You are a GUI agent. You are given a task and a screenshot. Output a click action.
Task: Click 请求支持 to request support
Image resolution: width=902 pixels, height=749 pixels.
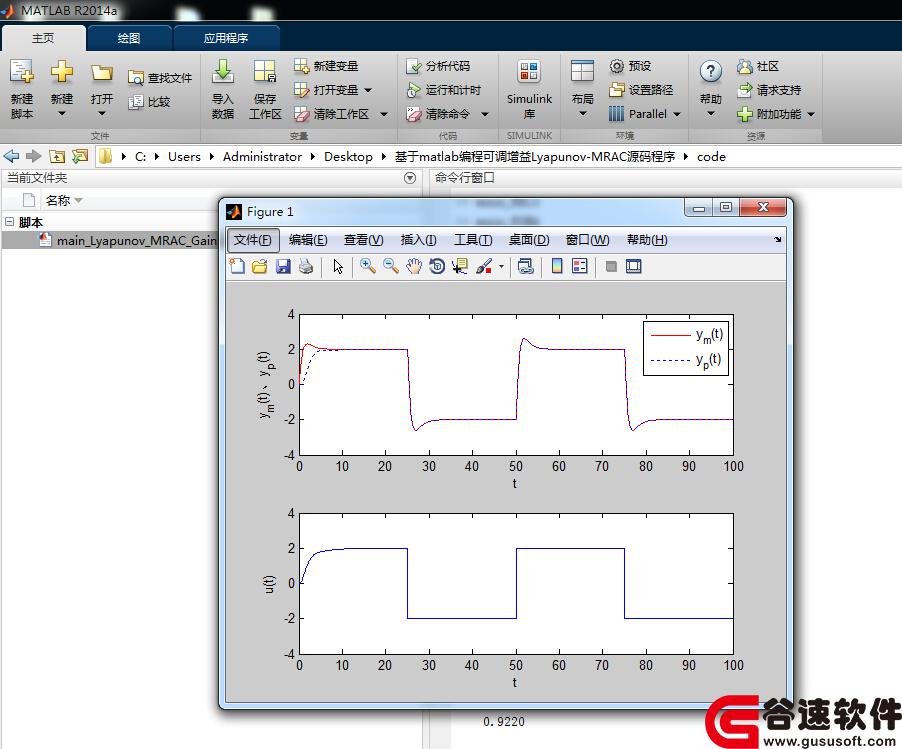pyautogui.click(x=769, y=90)
